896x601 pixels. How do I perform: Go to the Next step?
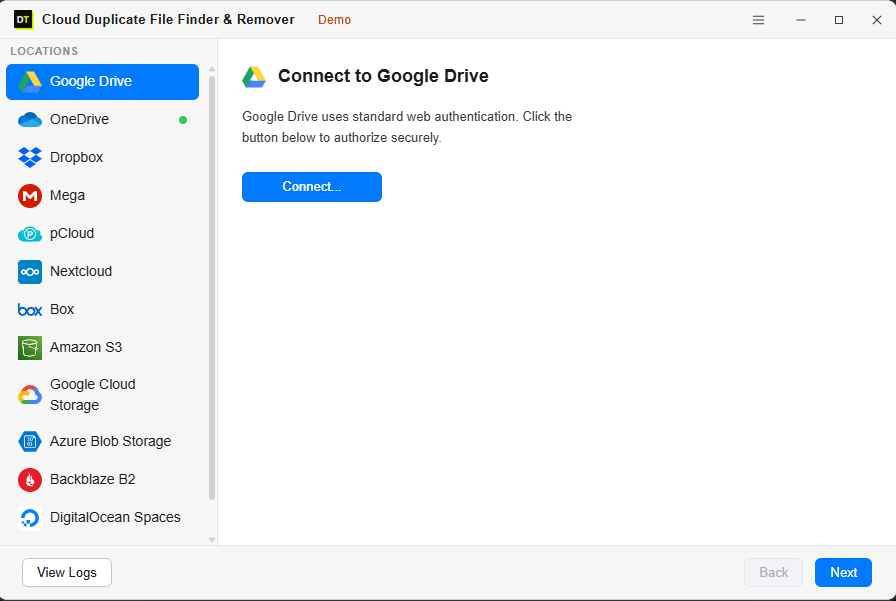pos(843,572)
